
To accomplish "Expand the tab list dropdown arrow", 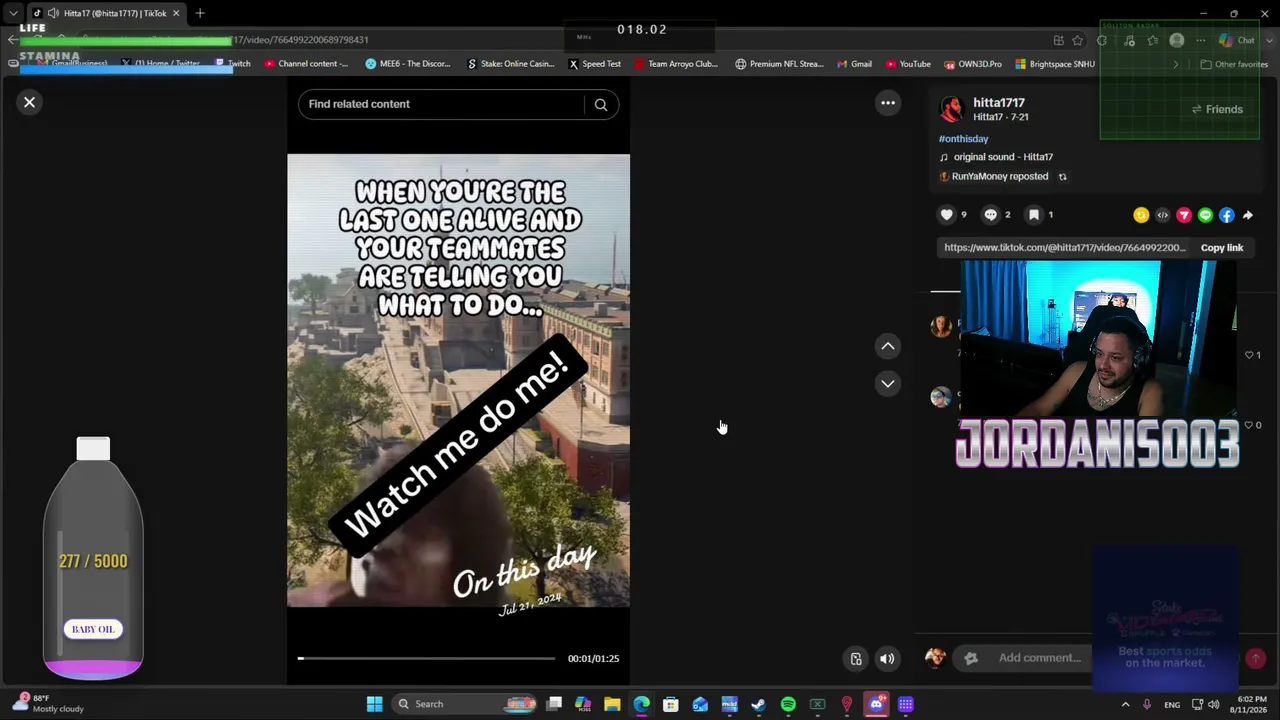I will (13, 13).
